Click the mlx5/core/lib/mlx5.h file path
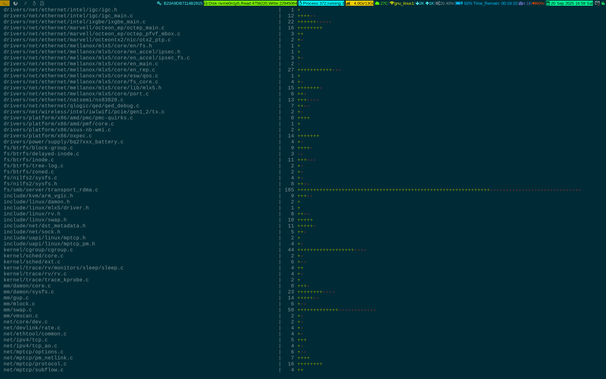The width and height of the screenshot is (606, 379). click(x=82, y=88)
